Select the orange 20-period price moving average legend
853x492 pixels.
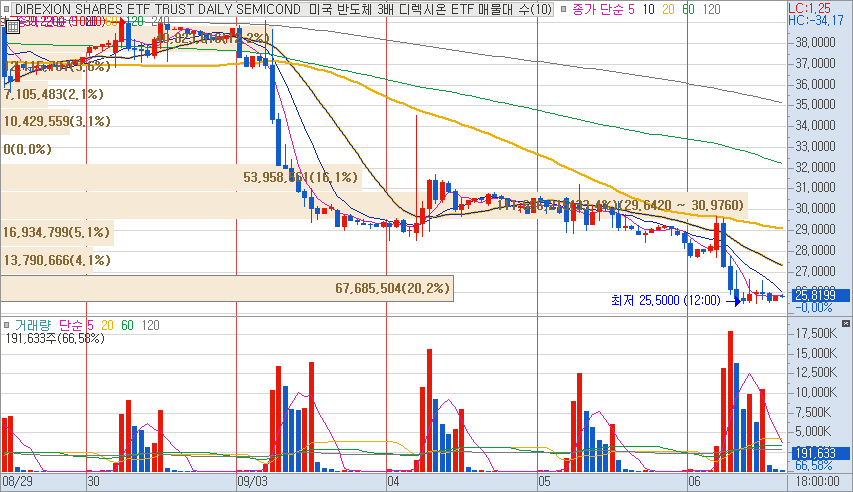(x=668, y=9)
